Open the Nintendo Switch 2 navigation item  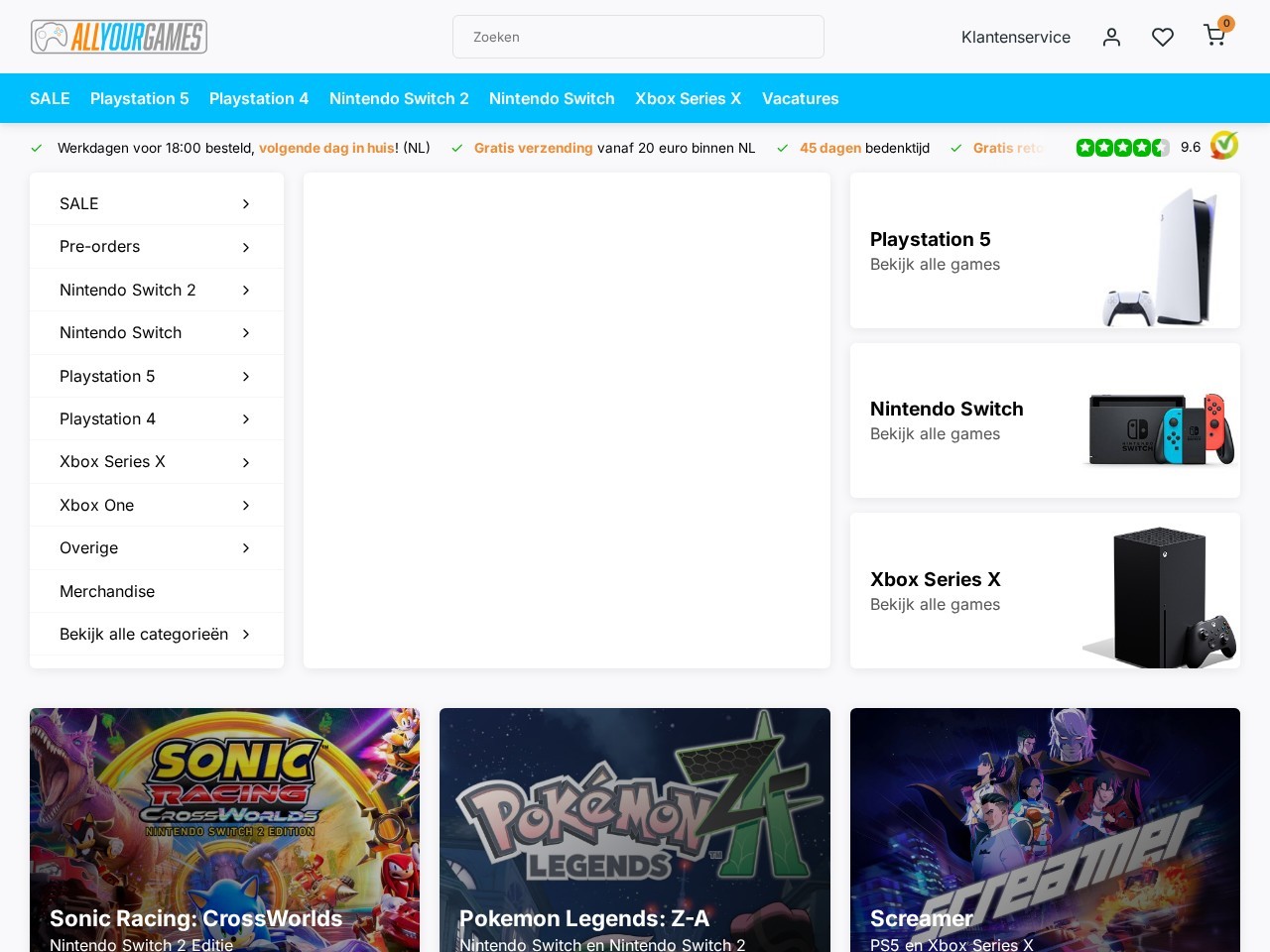click(x=399, y=98)
